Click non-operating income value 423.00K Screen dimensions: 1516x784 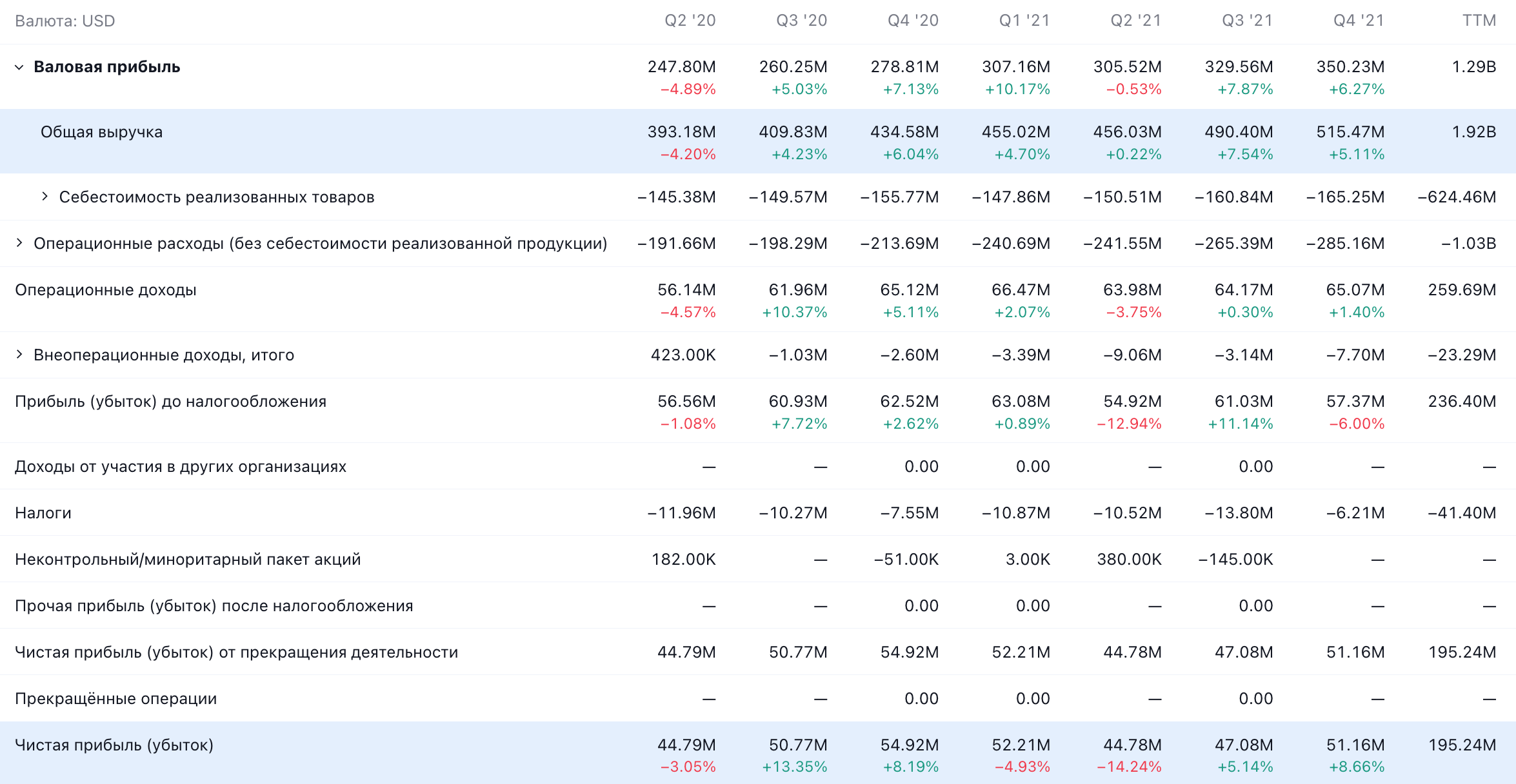click(x=683, y=355)
